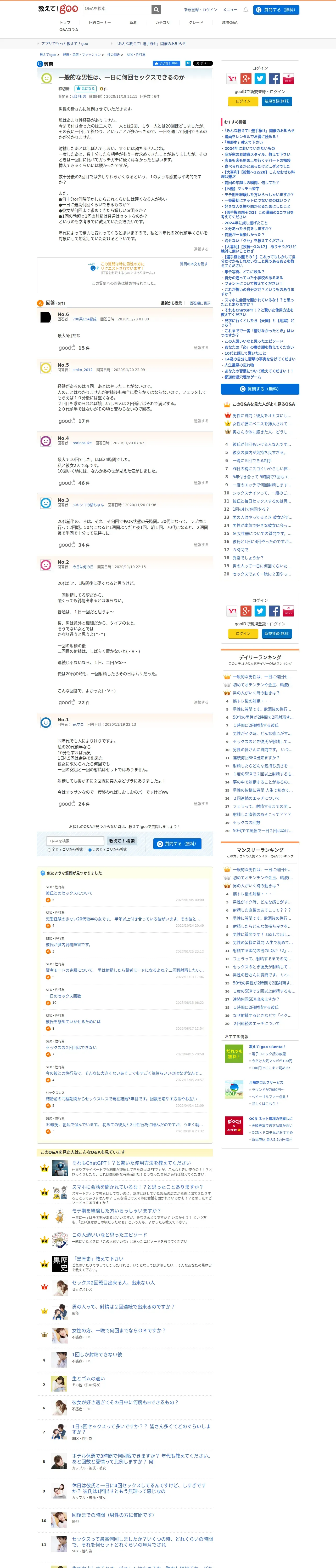Open the notification bell in header
Viewport: 336px width, 1568px height.
tap(246, 10)
